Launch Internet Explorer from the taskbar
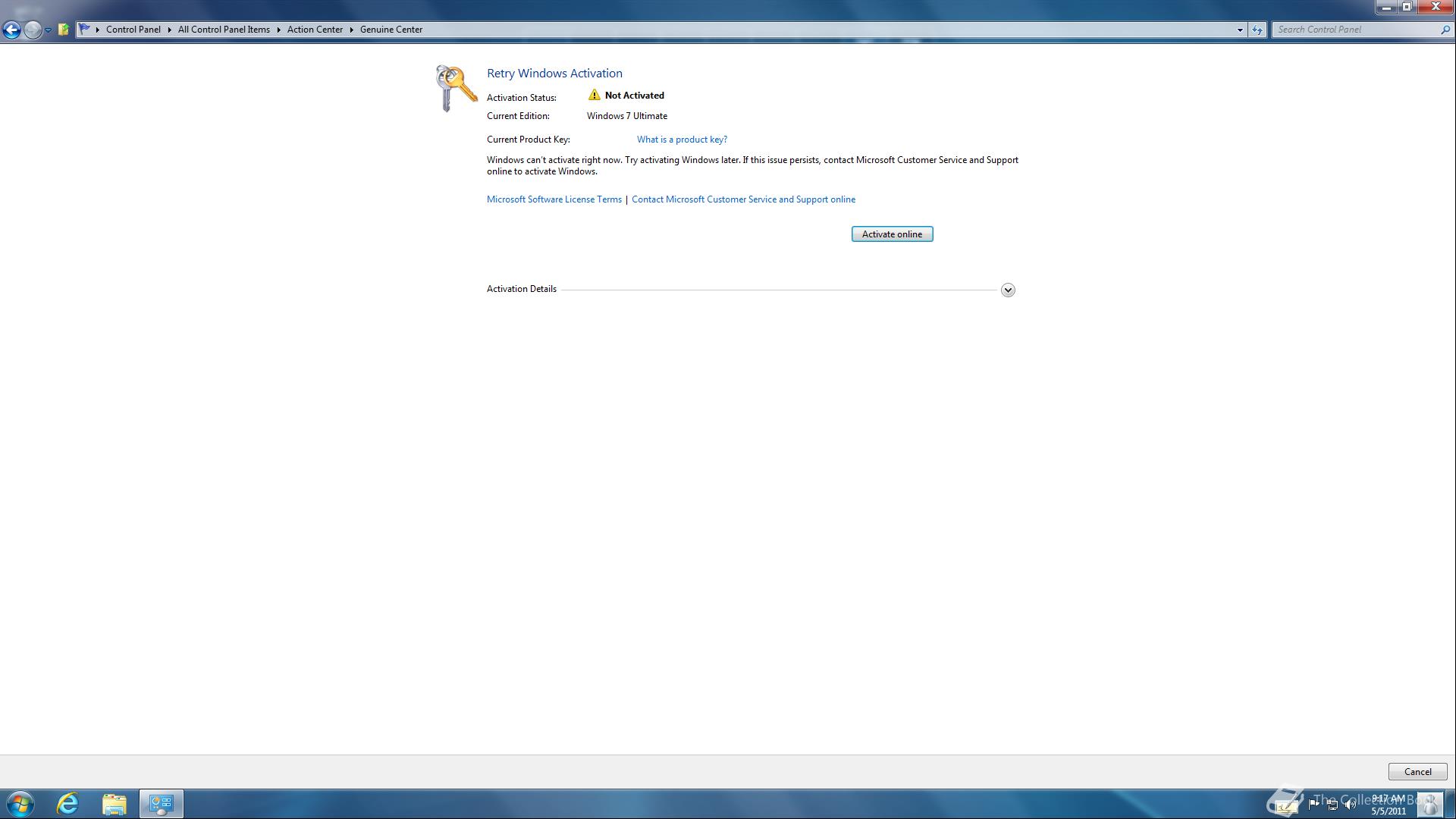Image resolution: width=1456 pixels, height=819 pixels. pyautogui.click(x=67, y=804)
